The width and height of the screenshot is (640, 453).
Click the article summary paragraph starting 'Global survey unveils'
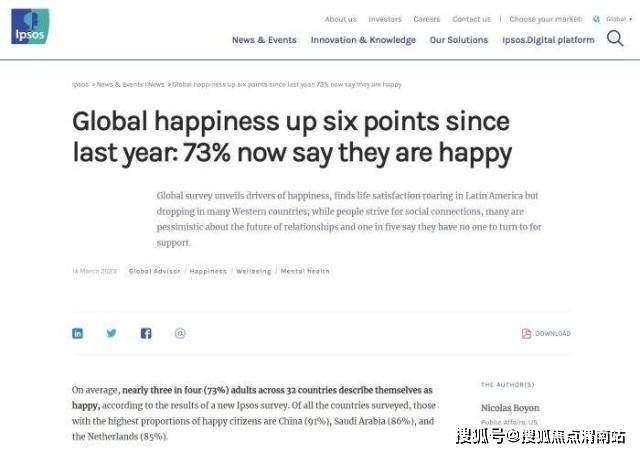(349, 219)
